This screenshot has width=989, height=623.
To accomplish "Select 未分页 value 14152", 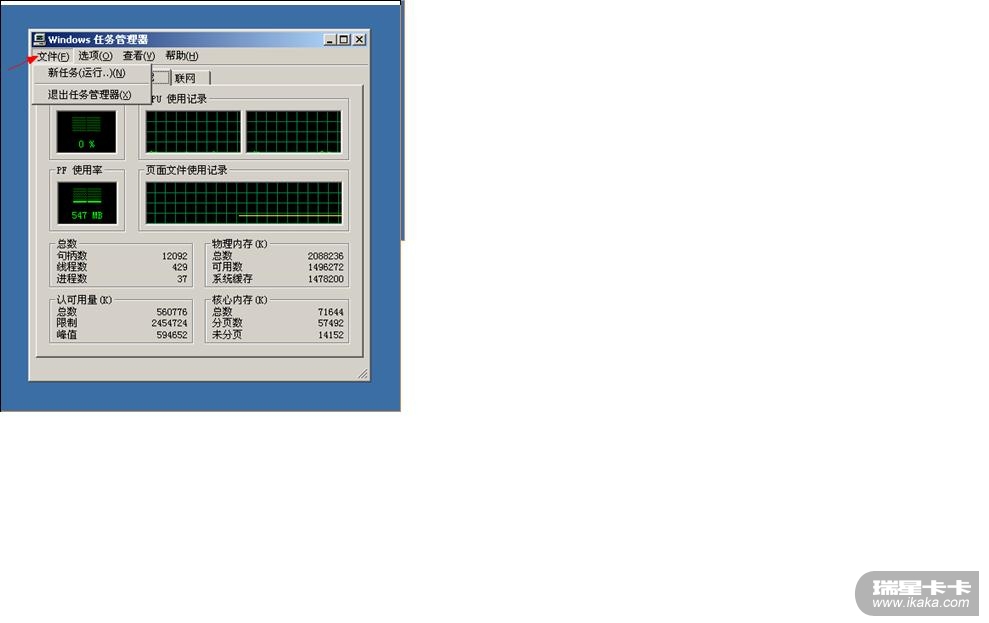I will tap(331, 335).
